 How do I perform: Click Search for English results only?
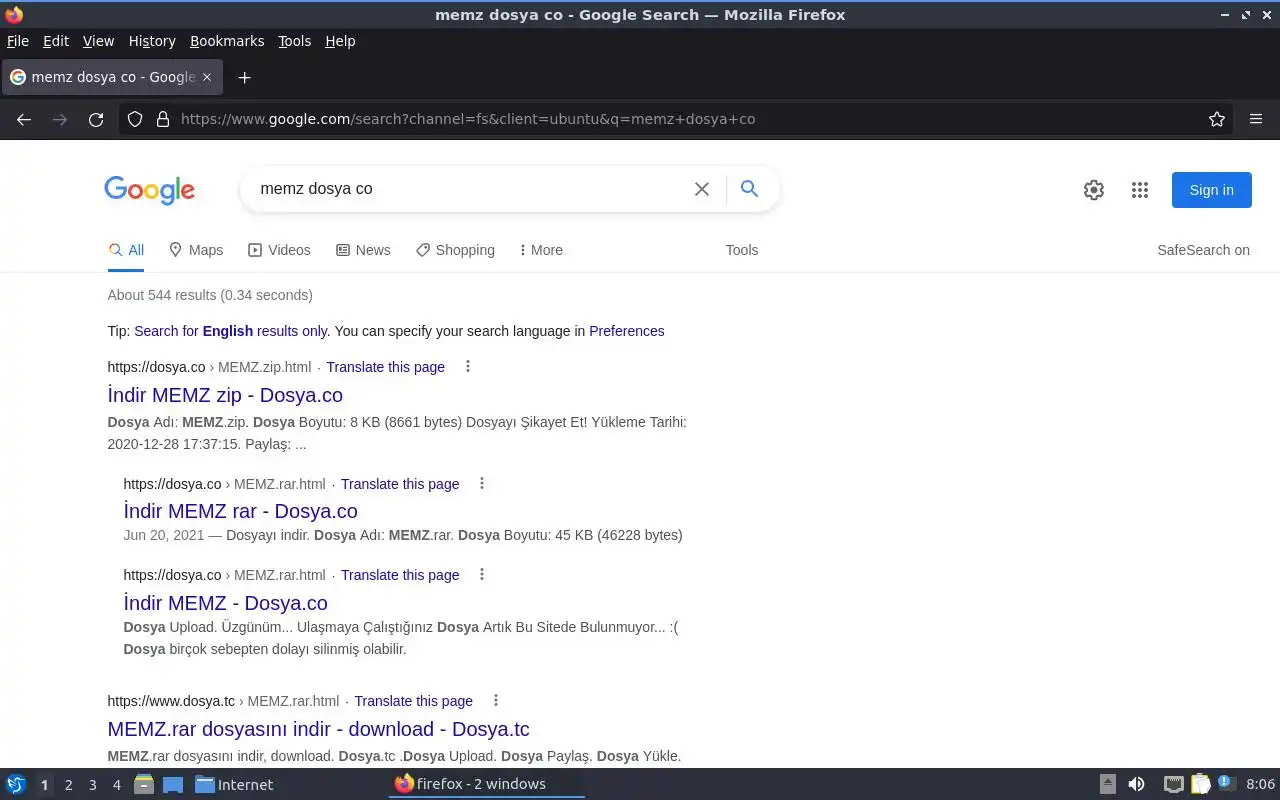tap(231, 331)
